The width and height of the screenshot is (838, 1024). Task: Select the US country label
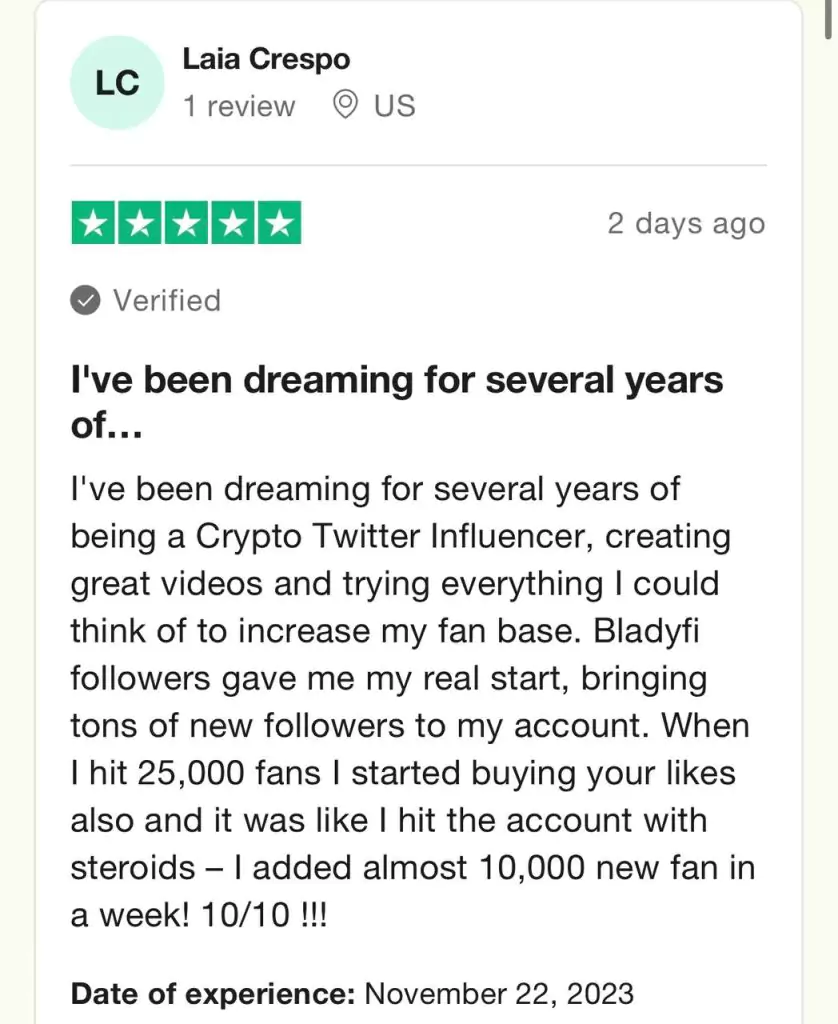coord(394,106)
